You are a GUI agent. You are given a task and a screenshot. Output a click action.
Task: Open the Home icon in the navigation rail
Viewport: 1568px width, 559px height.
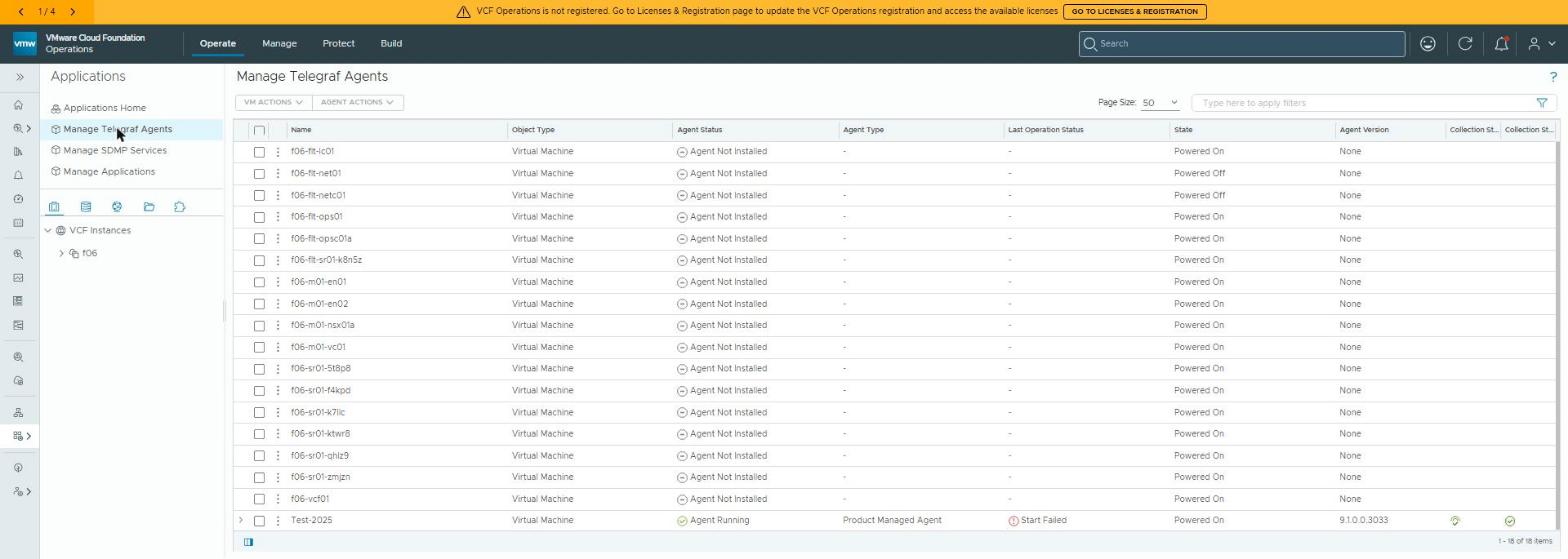pyautogui.click(x=18, y=105)
